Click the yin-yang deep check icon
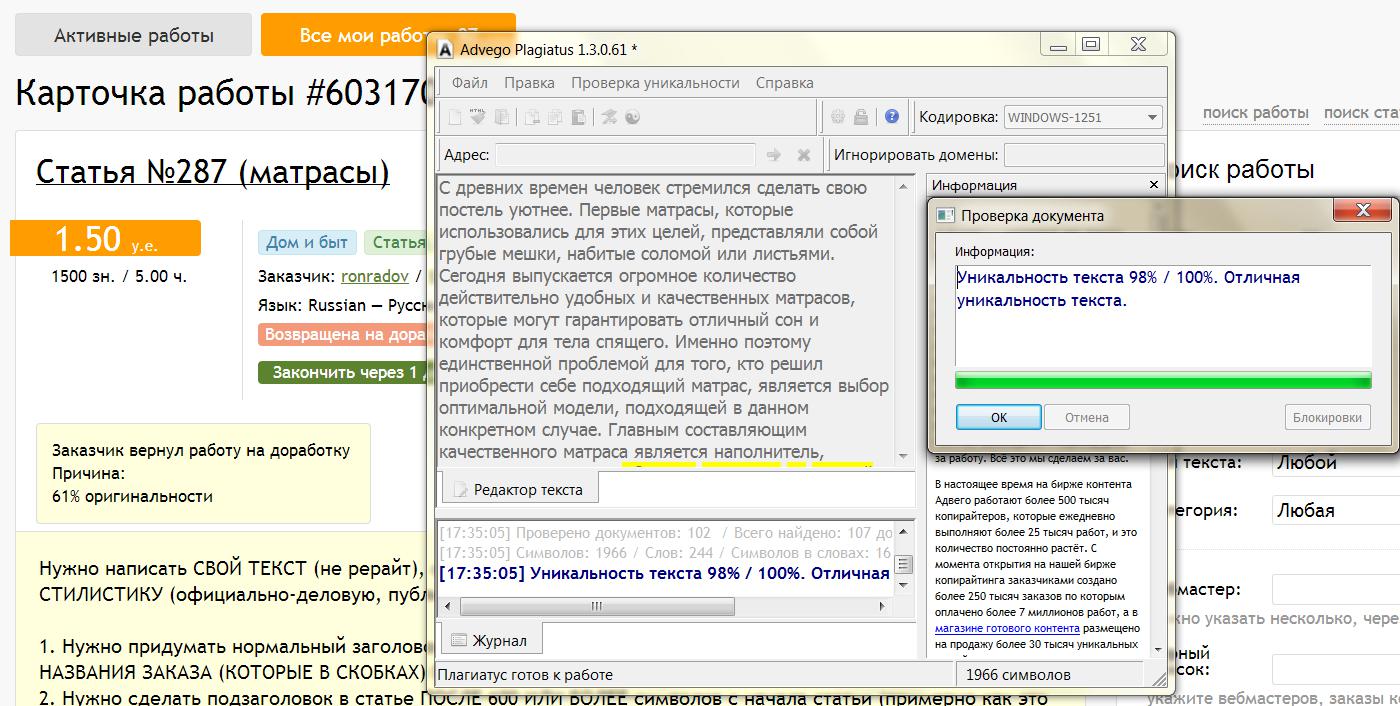 click(632, 117)
